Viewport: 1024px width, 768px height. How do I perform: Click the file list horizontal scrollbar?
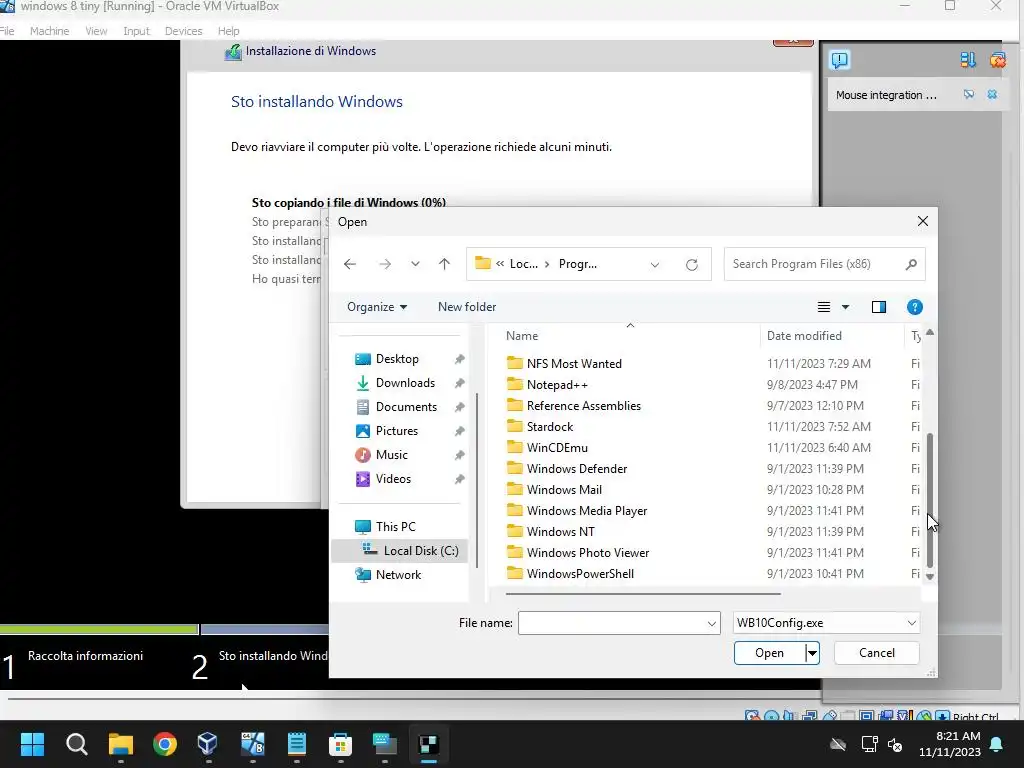click(x=643, y=594)
